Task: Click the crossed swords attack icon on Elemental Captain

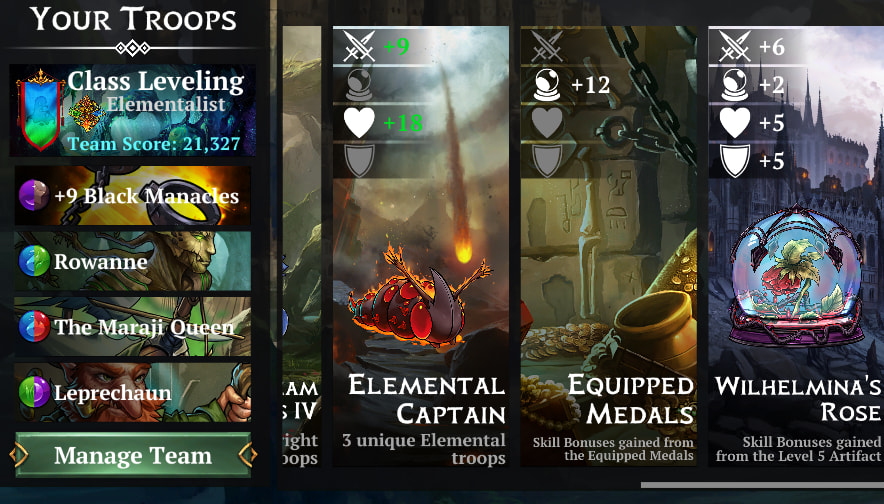Action: 360,46
